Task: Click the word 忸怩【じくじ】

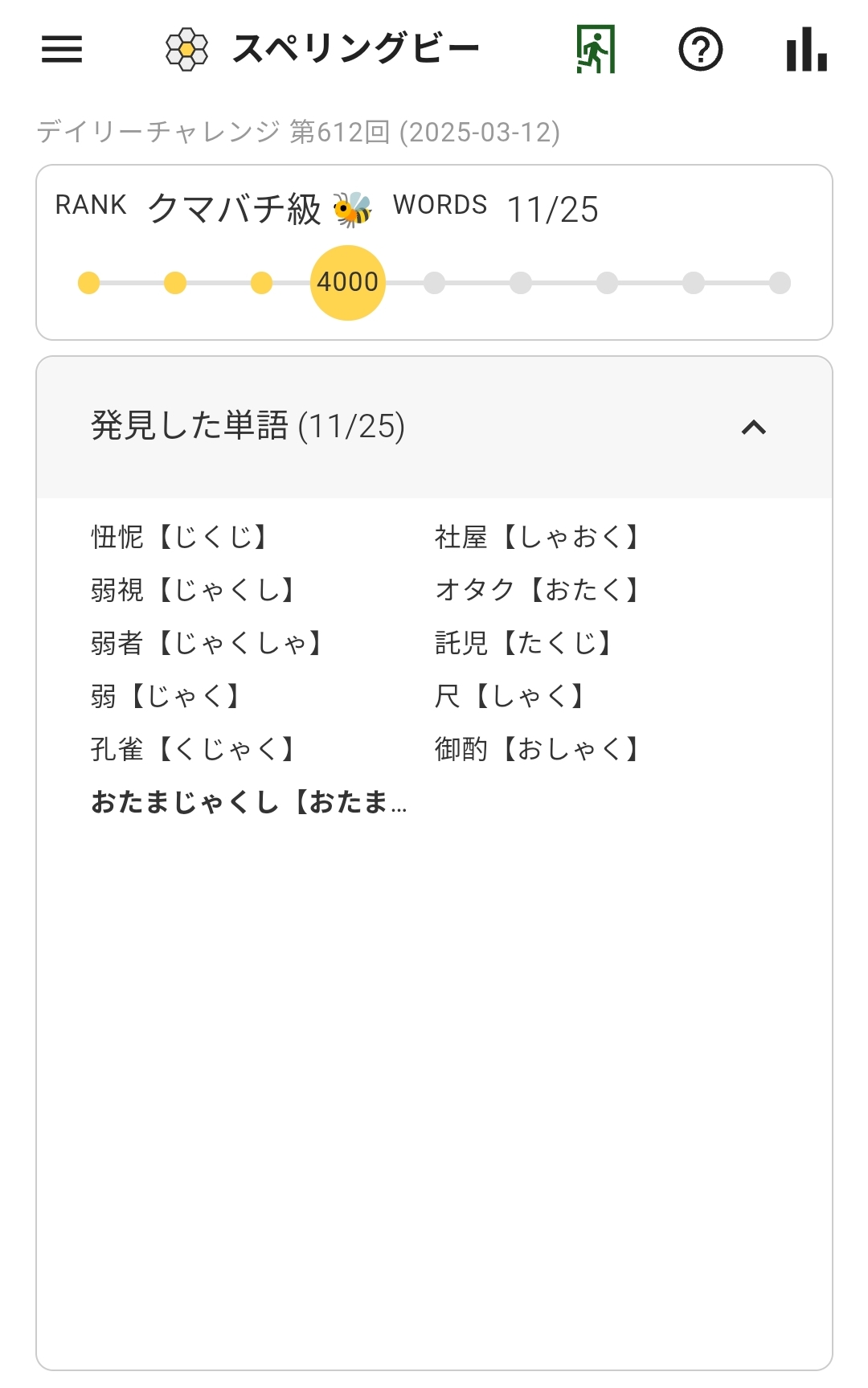Action: (x=181, y=537)
